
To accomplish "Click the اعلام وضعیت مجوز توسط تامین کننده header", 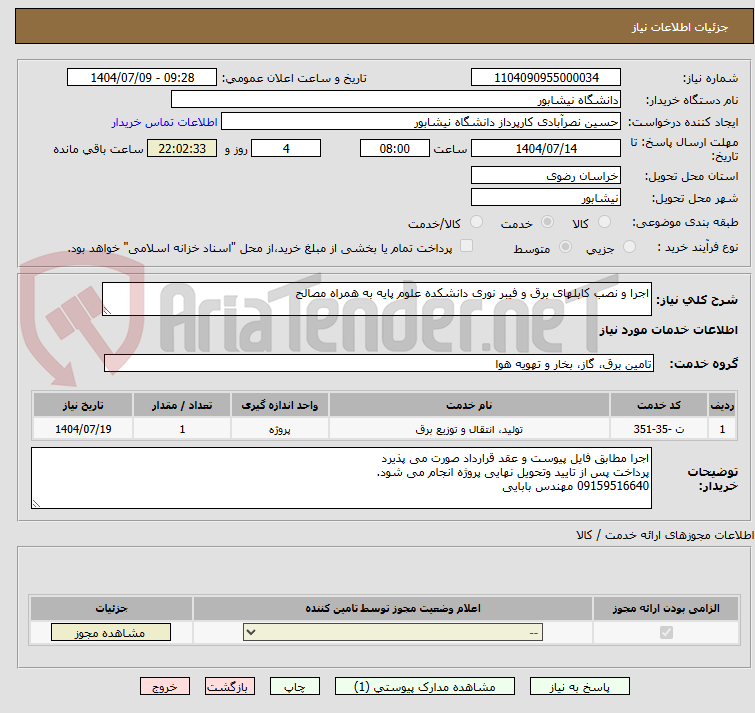I will pyautogui.click(x=393, y=609).
